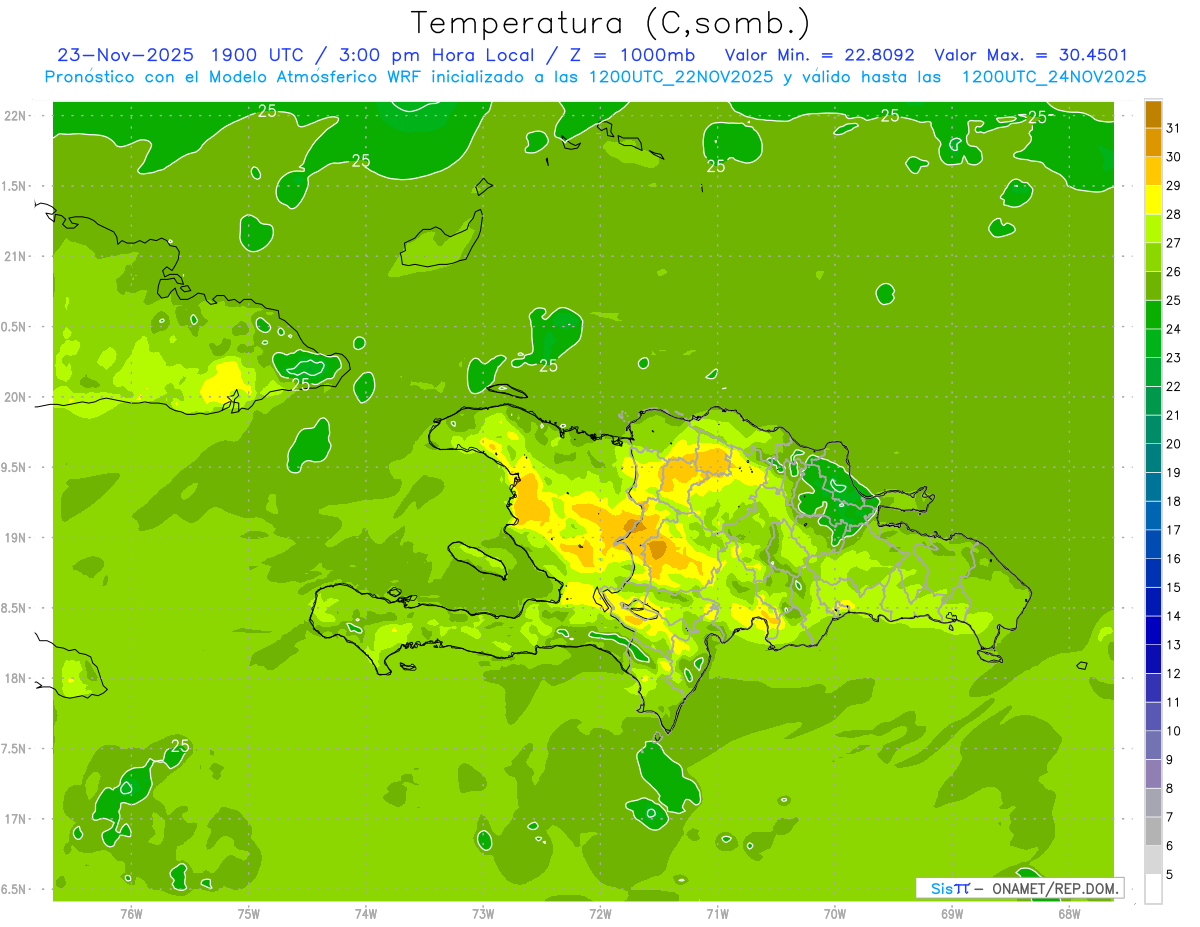Image resolution: width=1200 pixels, height=927 pixels.
Task: Click the "74W" longitude axis label
Action: click(x=366, y=913)
